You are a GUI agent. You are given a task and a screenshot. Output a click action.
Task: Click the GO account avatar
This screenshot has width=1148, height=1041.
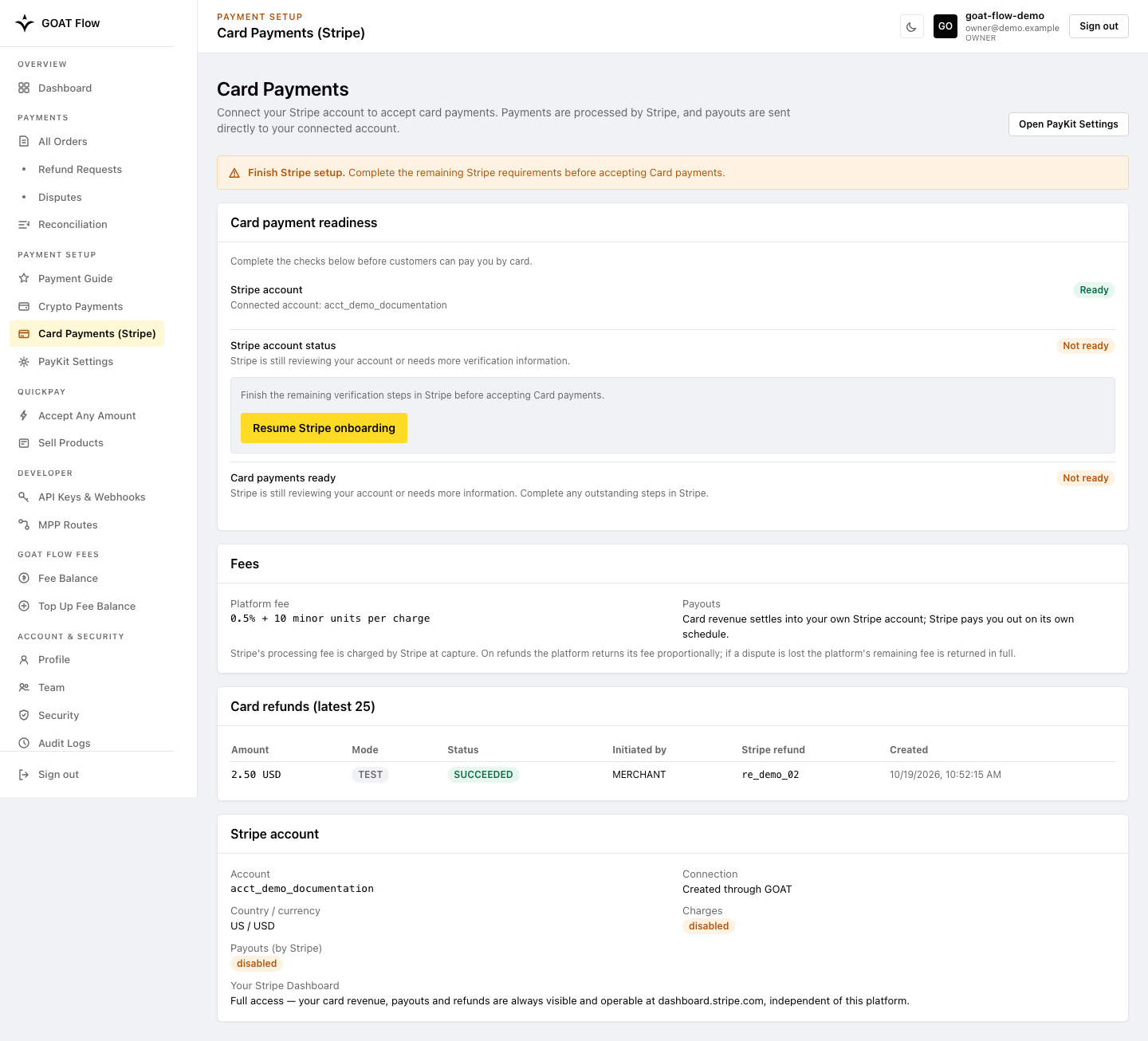coord(946,26)
